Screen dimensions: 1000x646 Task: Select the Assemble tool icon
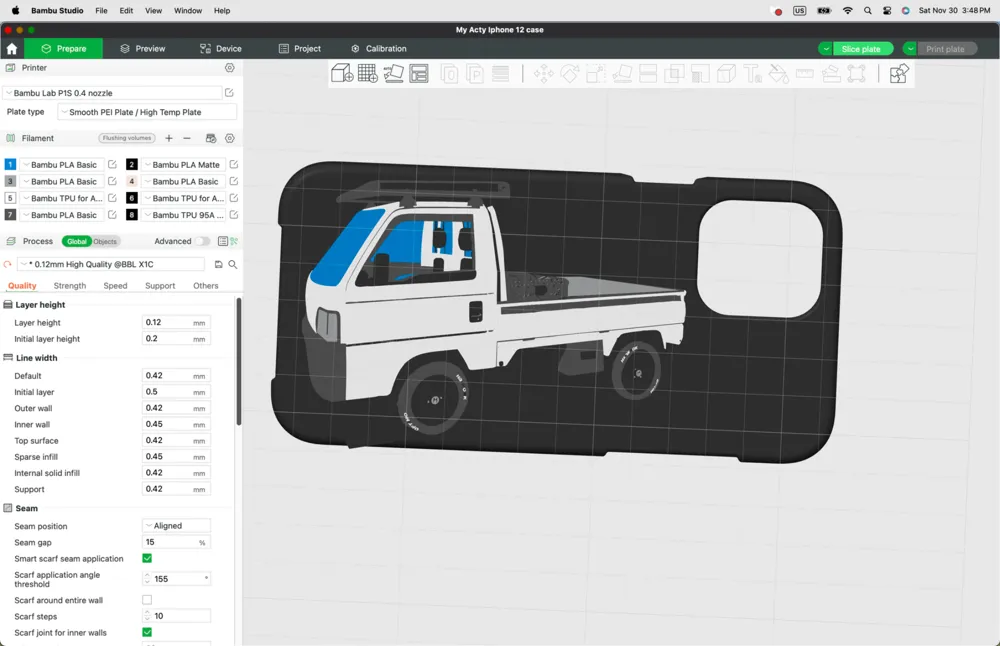(831, 74)
